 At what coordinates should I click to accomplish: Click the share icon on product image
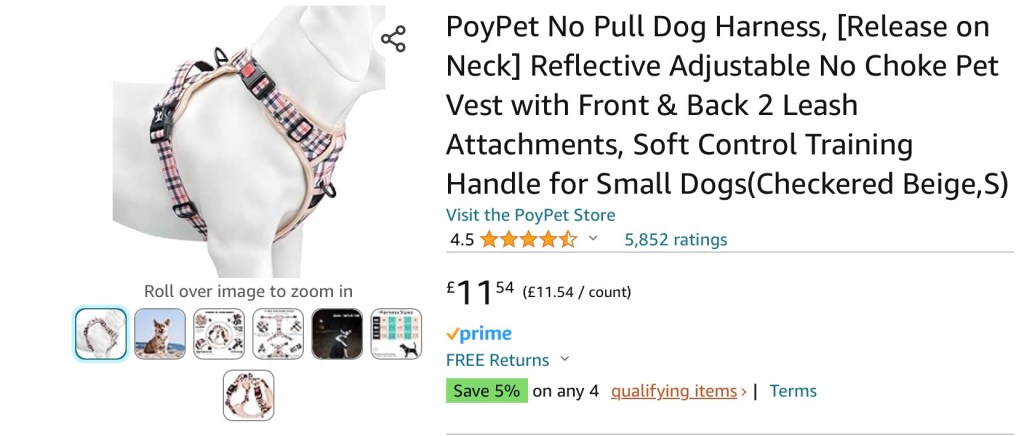393,39
